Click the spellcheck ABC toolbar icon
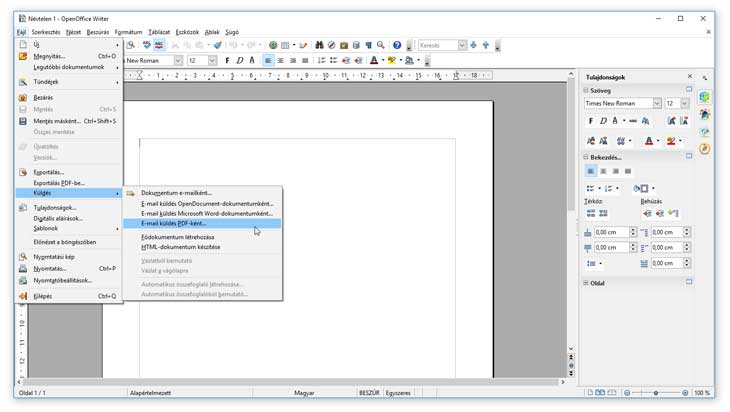 (x=147, y=45)
